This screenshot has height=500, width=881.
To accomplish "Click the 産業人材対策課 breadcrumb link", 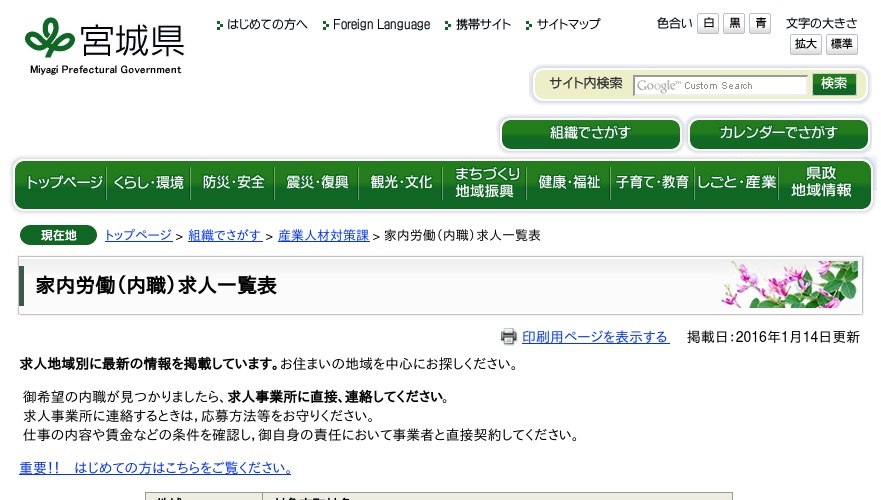I will click(x=323, y=235).
